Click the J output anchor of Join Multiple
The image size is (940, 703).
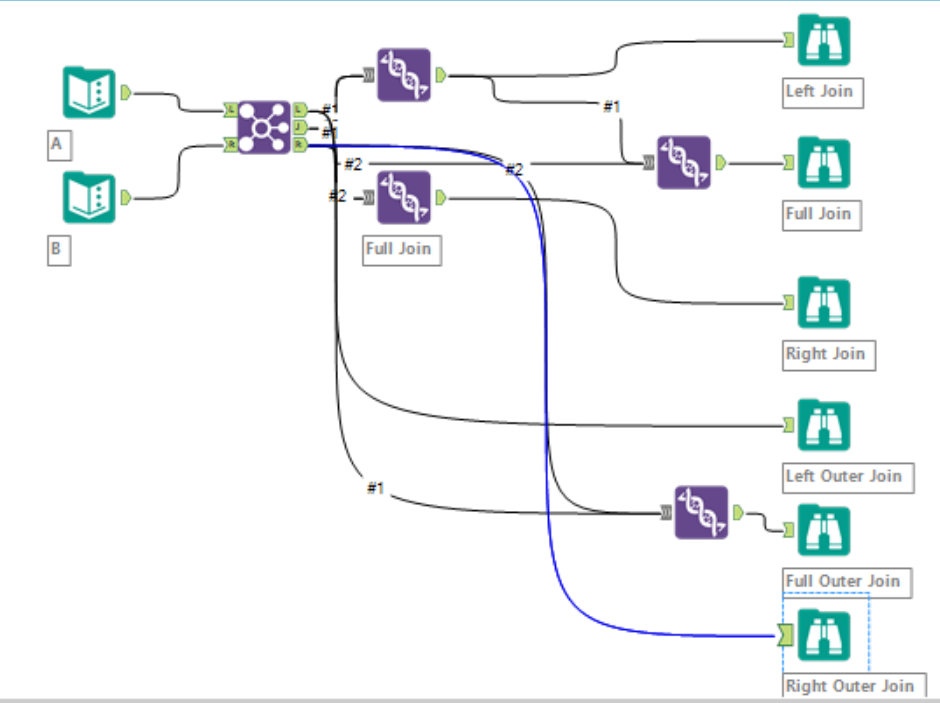(x=300, y=127)
